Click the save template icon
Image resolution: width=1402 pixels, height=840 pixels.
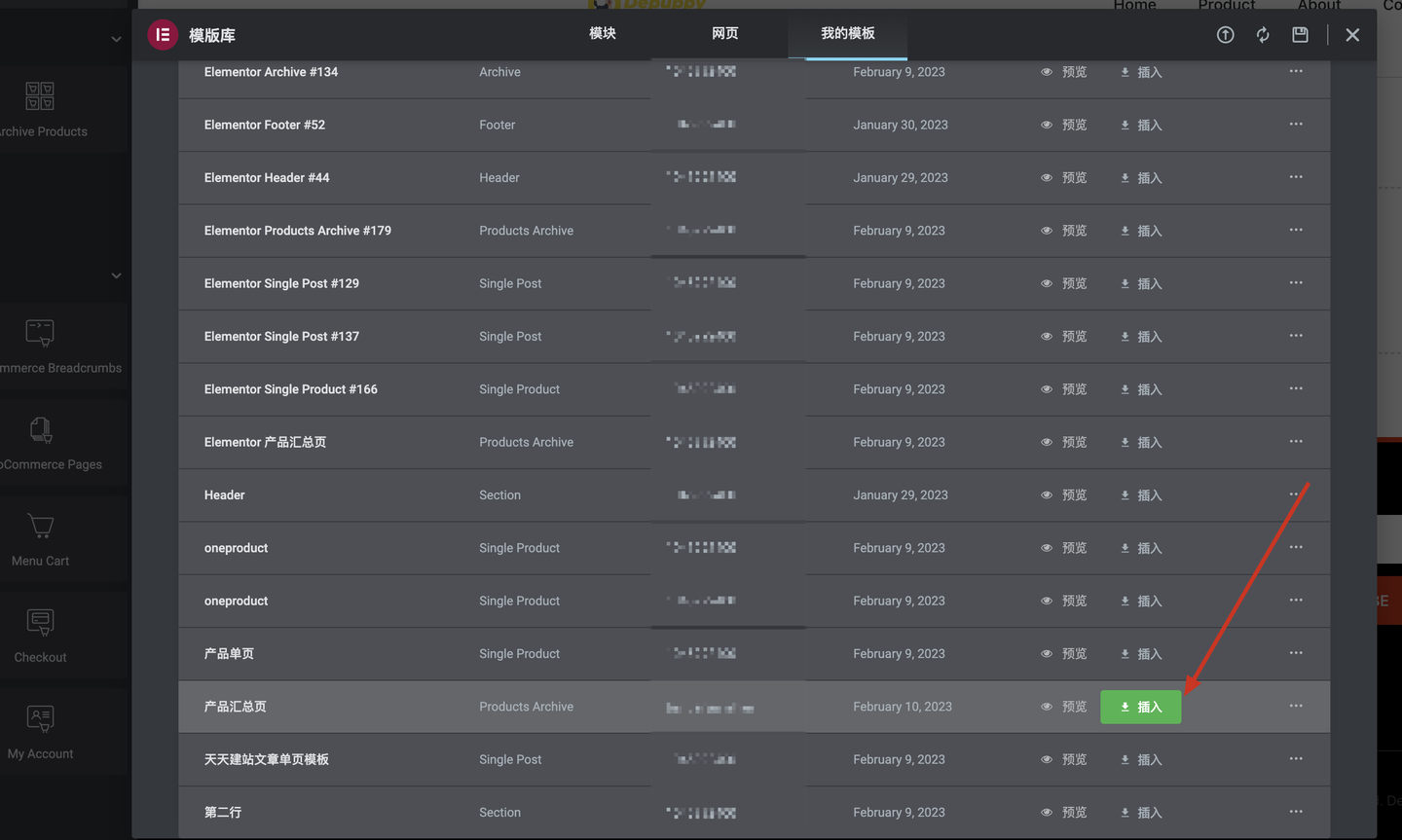coord(1300,35)
